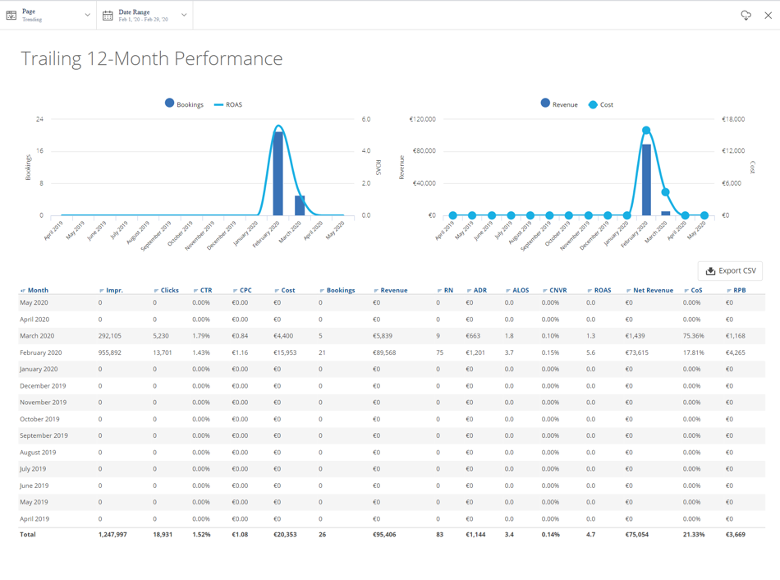Toggle the Cost legend marker
The height and width of the screenshot is (580, 780).
(593, 104)
